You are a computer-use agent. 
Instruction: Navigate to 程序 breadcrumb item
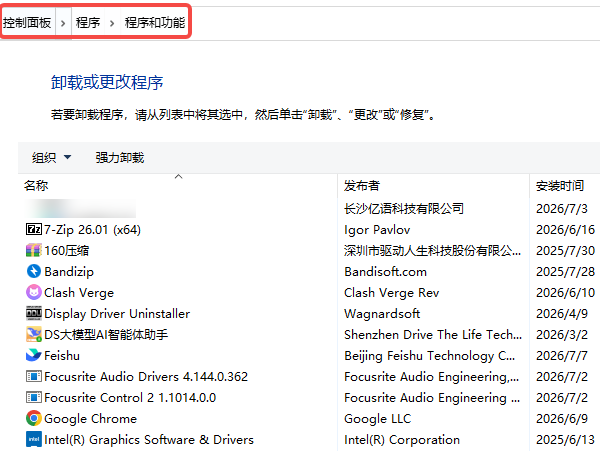tap(88, 23)
